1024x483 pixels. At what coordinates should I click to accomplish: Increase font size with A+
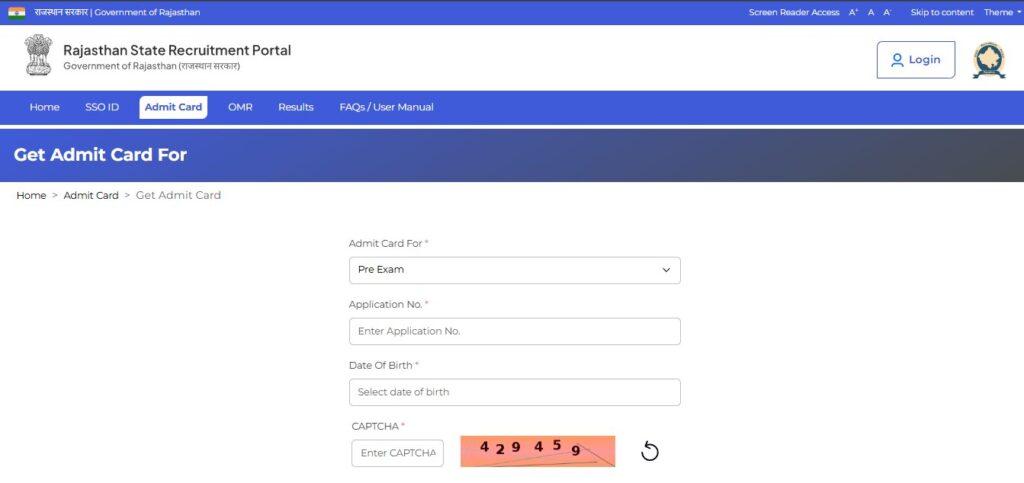point(854,12)
